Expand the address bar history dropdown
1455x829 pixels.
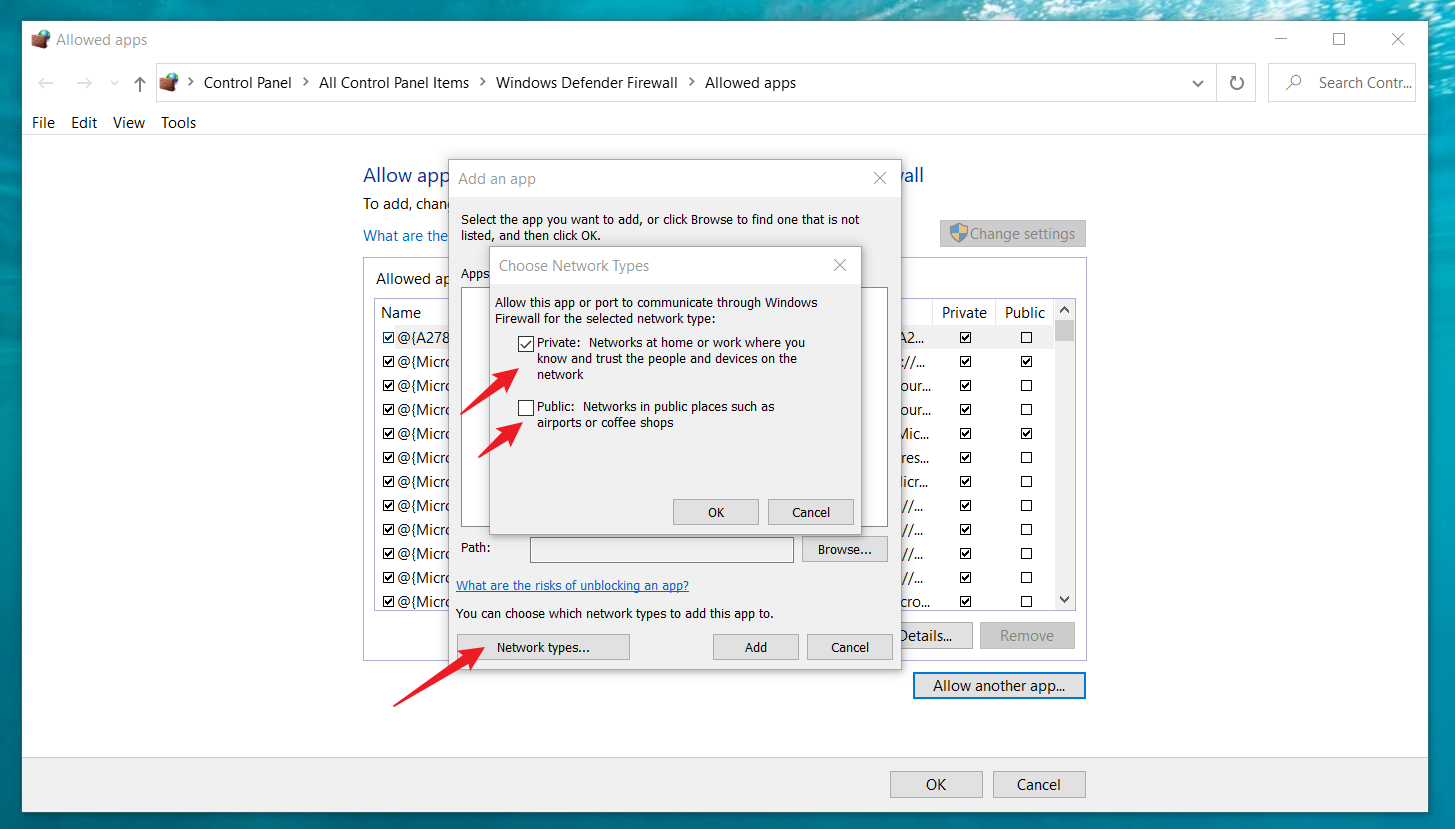coord(1198,83)
